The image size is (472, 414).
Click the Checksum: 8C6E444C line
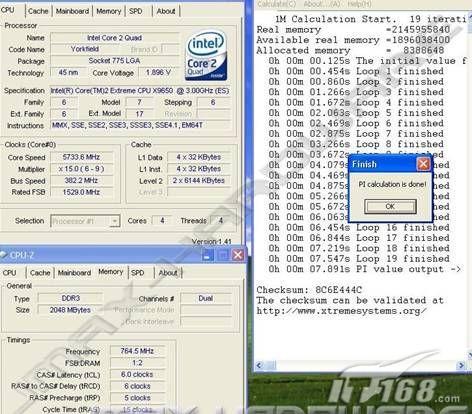click(309, 290)
